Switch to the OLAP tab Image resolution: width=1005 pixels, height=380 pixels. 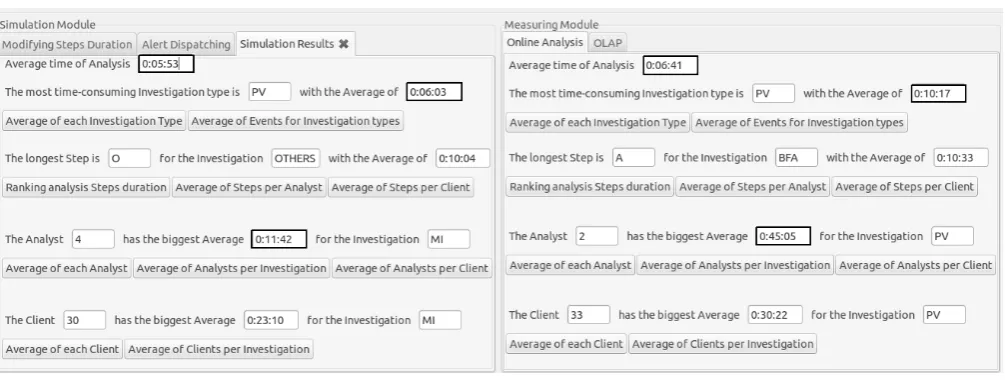pos(607,43)
